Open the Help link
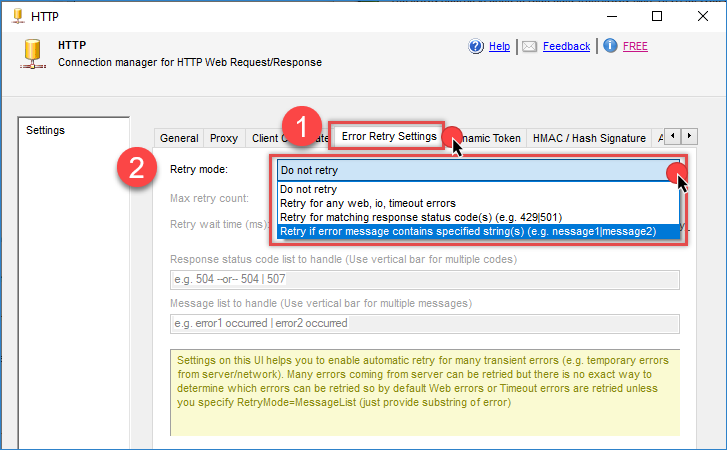Screen dimensions: 727x450 (x=499, y=46)
